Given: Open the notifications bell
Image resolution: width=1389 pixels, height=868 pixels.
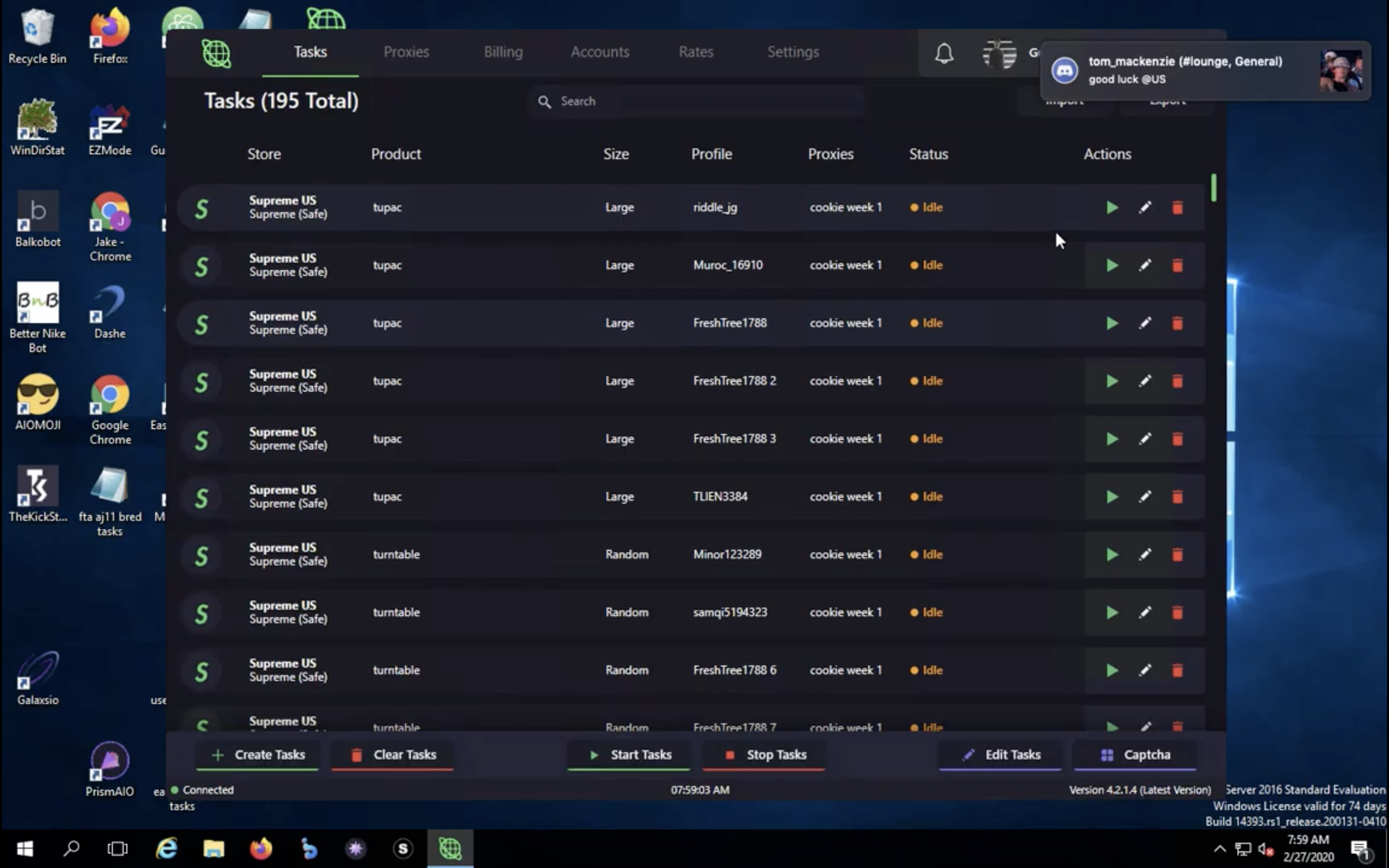Looking at the screenshot, I should click(943, 54).
